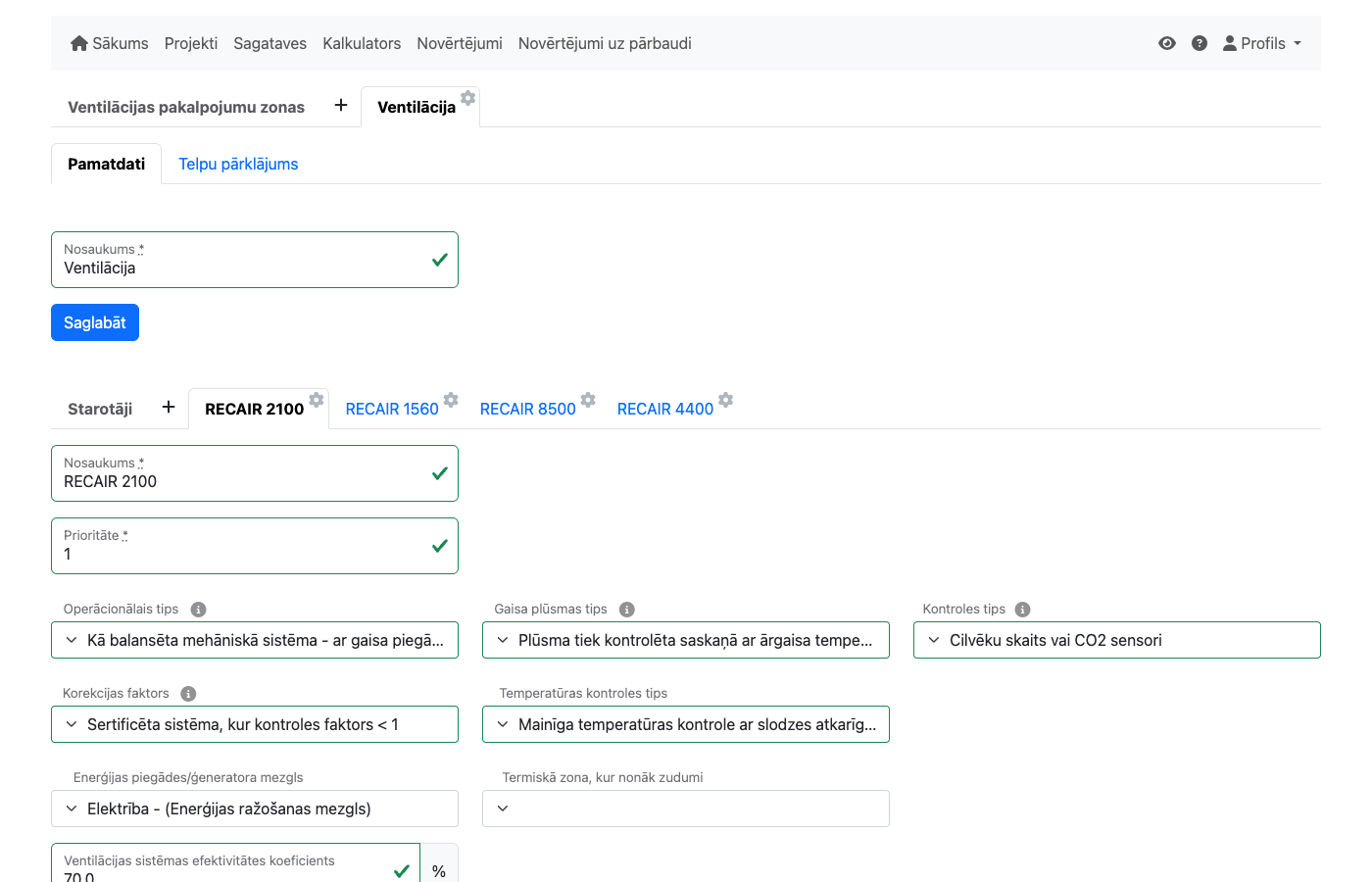Viewport: 1372px width, 882px height.
Task: Click the Prioritāte input field
Action: point(245,554)
